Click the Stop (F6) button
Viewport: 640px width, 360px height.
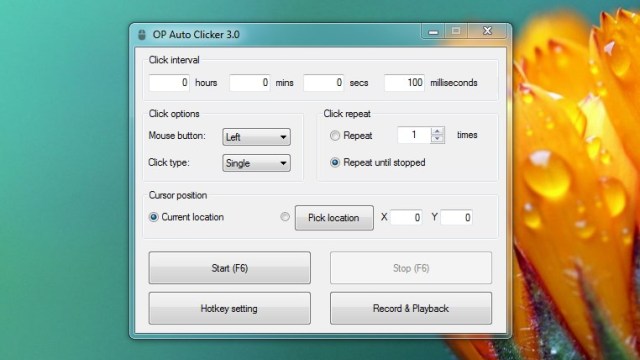tap(411, 268)
